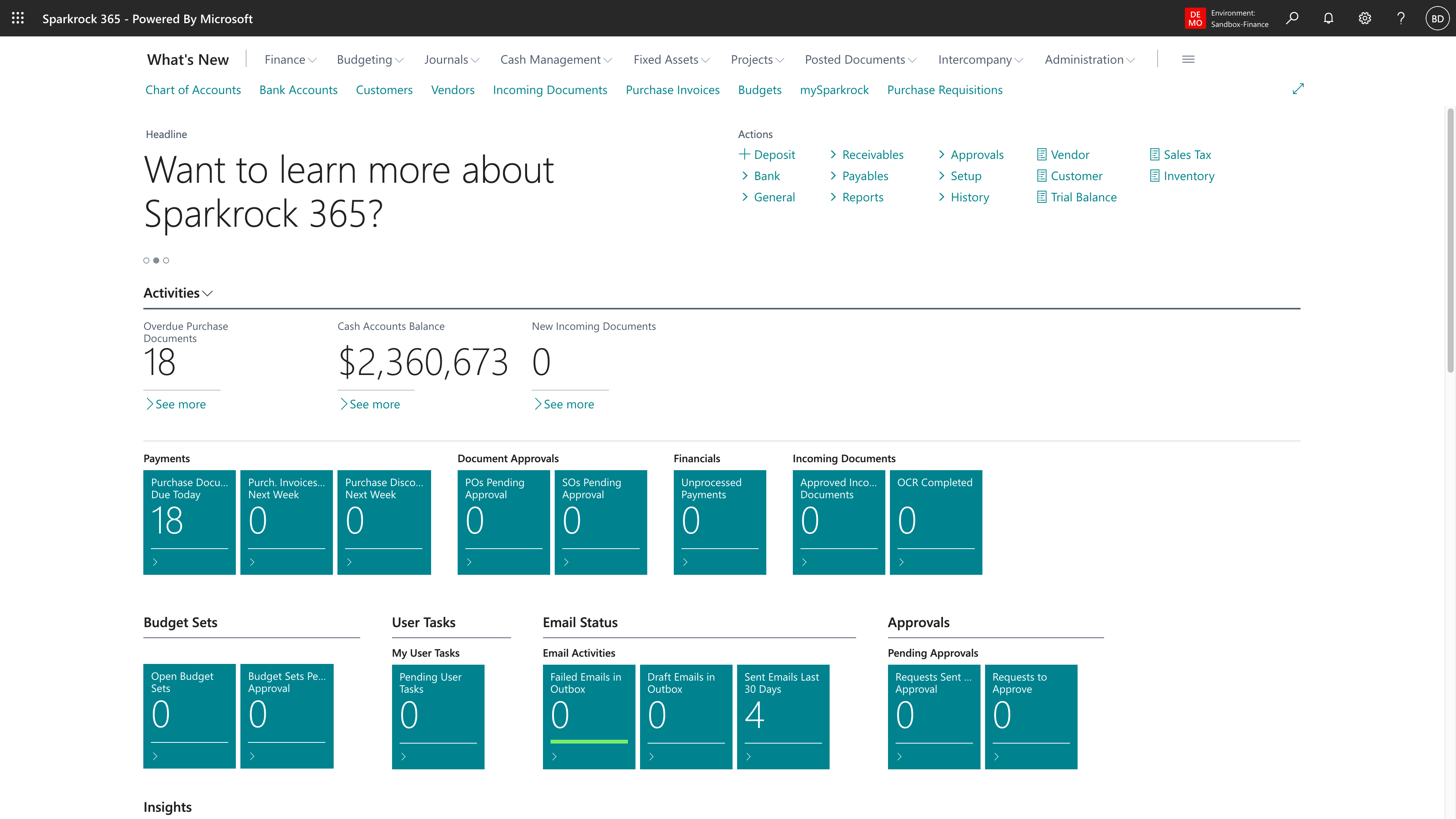Click the expand page arrows icon
Screen dimensions: 1456x819
tap(1298, 89)
